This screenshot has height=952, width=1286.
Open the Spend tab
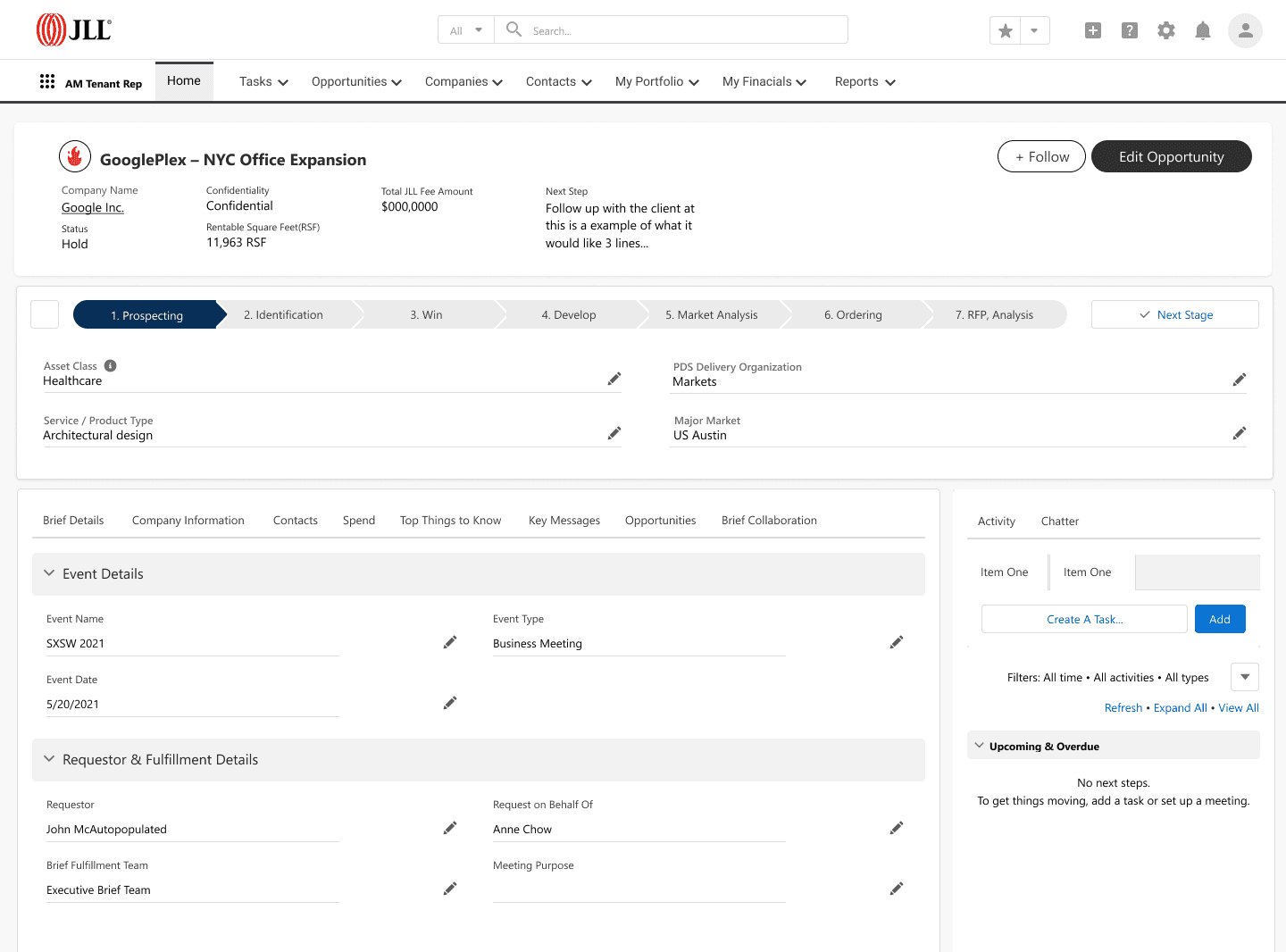[359, 521]
